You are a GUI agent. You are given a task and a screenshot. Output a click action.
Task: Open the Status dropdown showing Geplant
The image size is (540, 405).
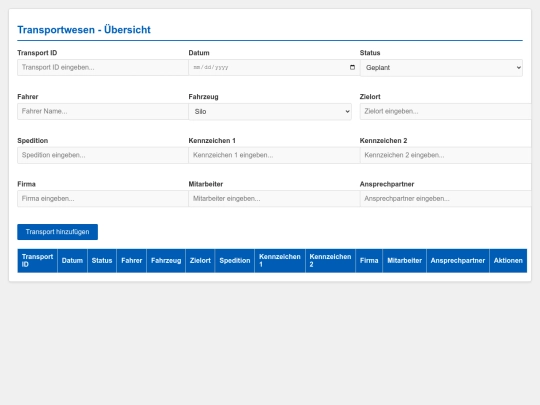pyautogui.click(x=441, y=68)
